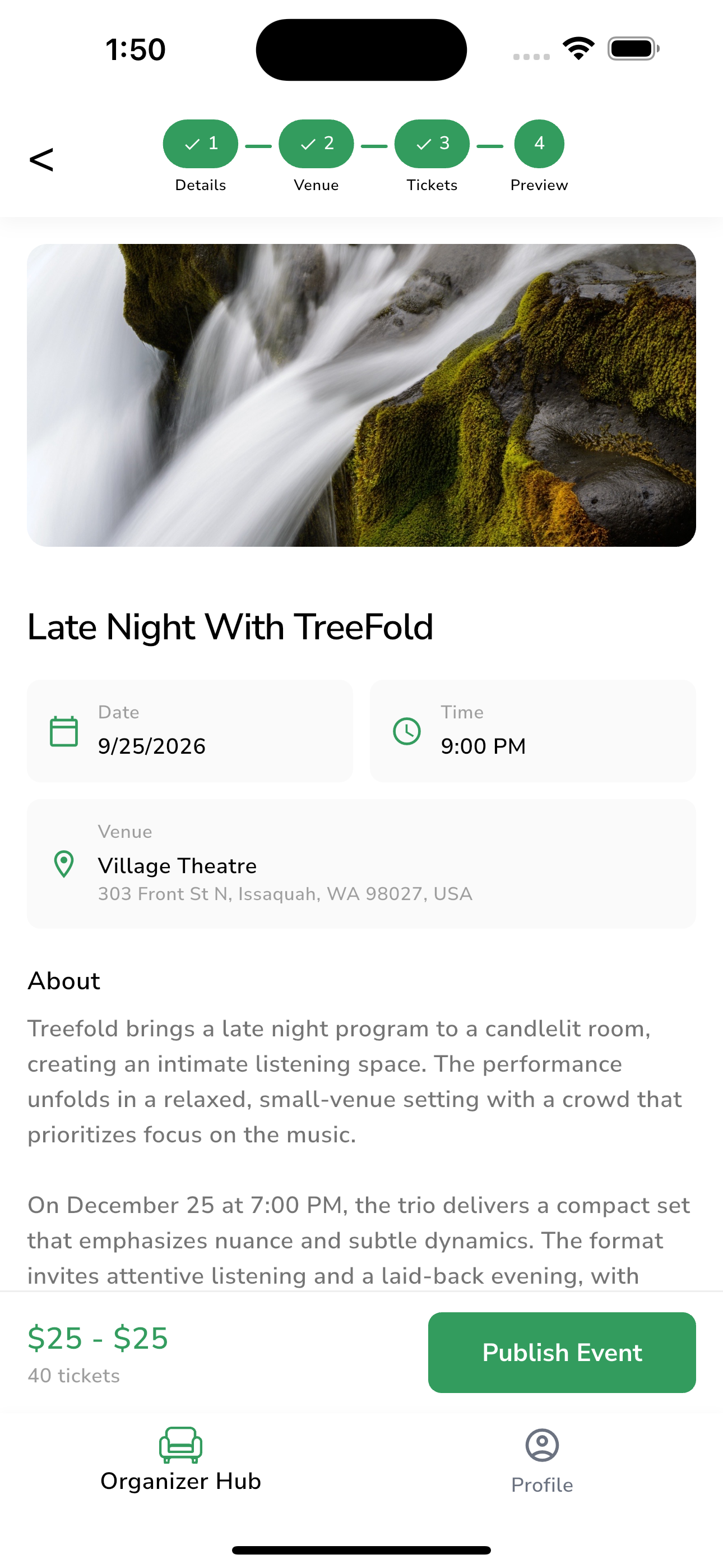This screenshot has width=723, height=1568.
Task: Return to step 2 Venue
Action: [316, 144]
